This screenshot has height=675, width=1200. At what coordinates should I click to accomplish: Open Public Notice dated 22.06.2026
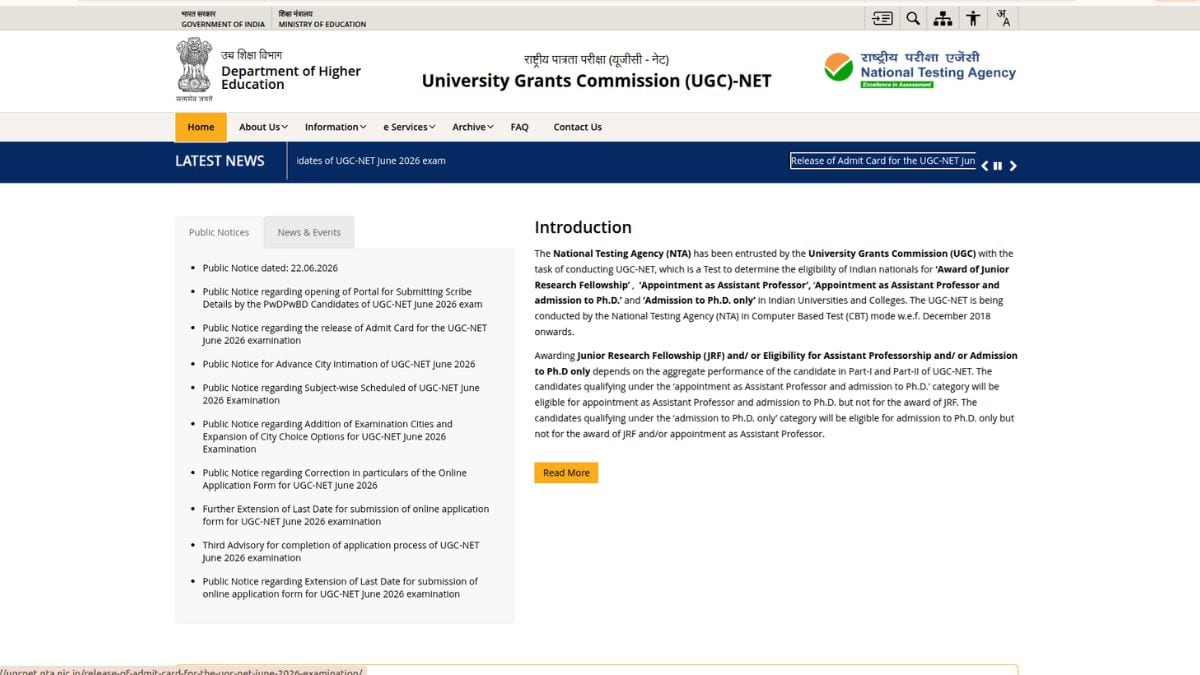(x=270, y=268)
